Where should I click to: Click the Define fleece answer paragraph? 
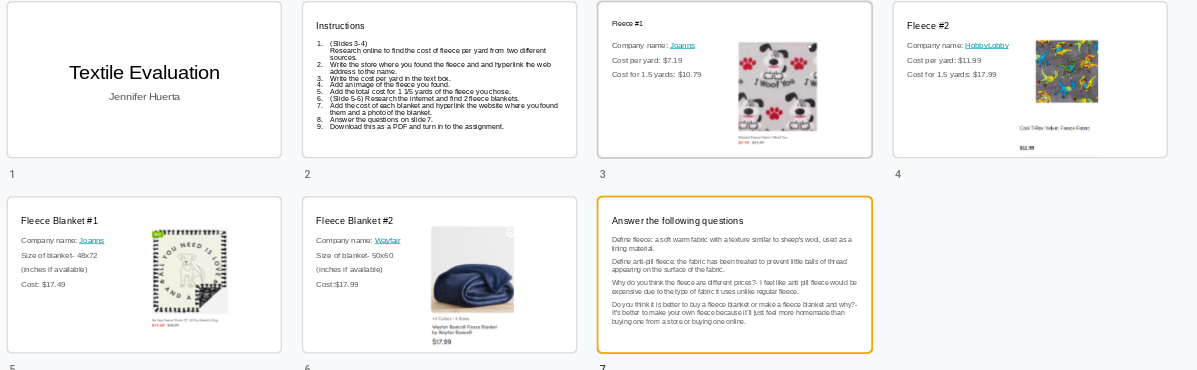[731, 244]
